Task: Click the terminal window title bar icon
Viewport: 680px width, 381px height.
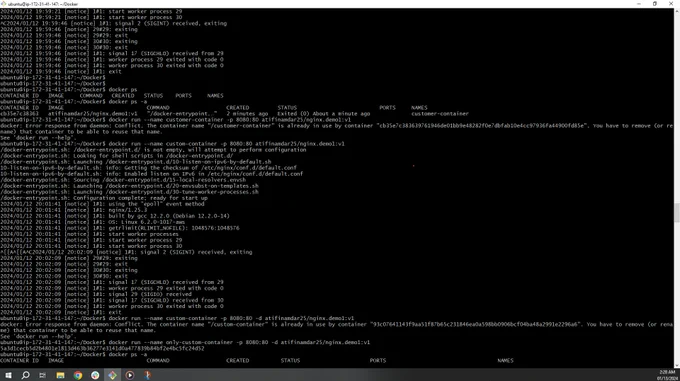Action: click(3, 3)
